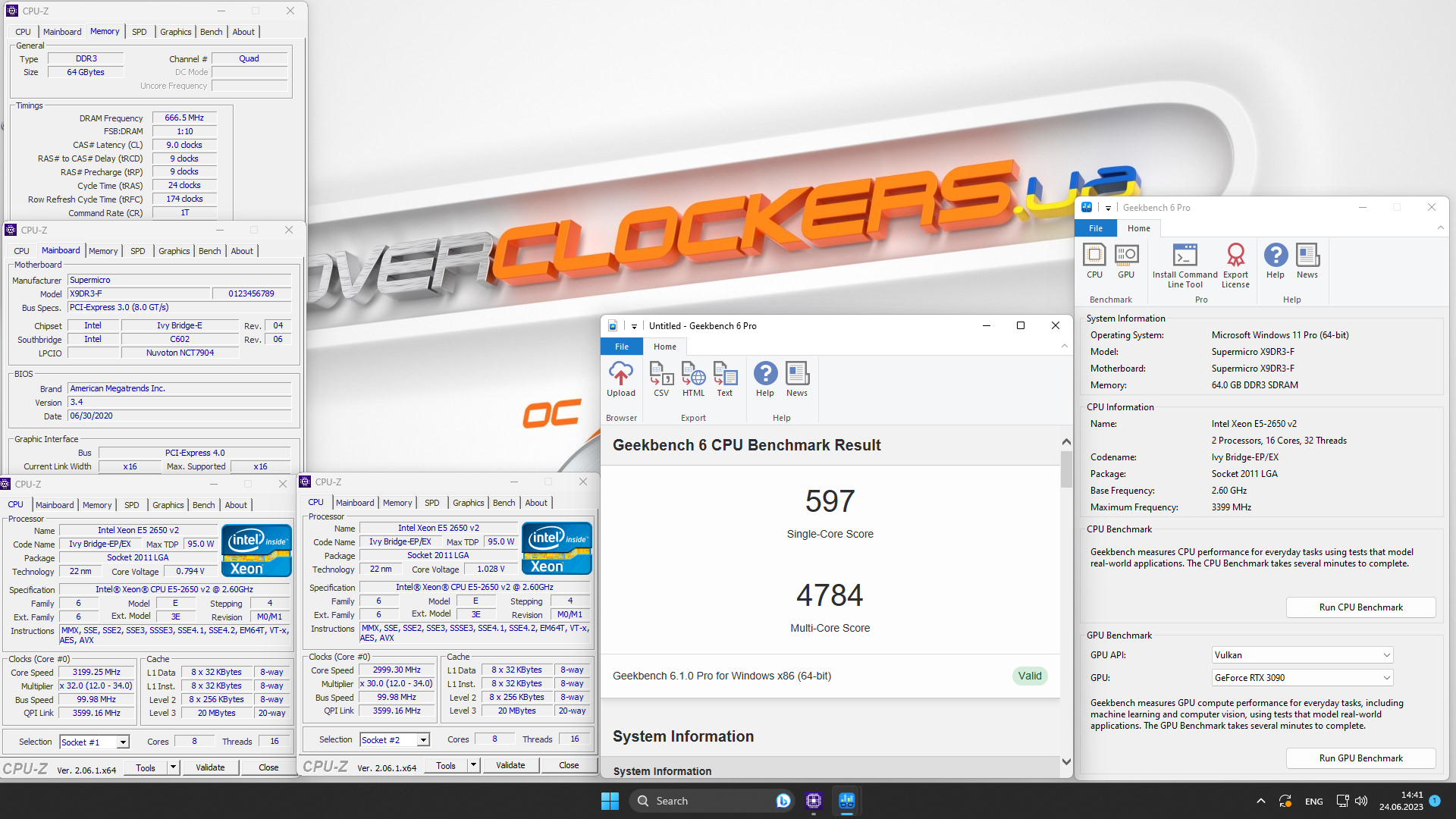
Task: Open GPU API Vulkan dropdown
Action: (x=1302, y=655)
